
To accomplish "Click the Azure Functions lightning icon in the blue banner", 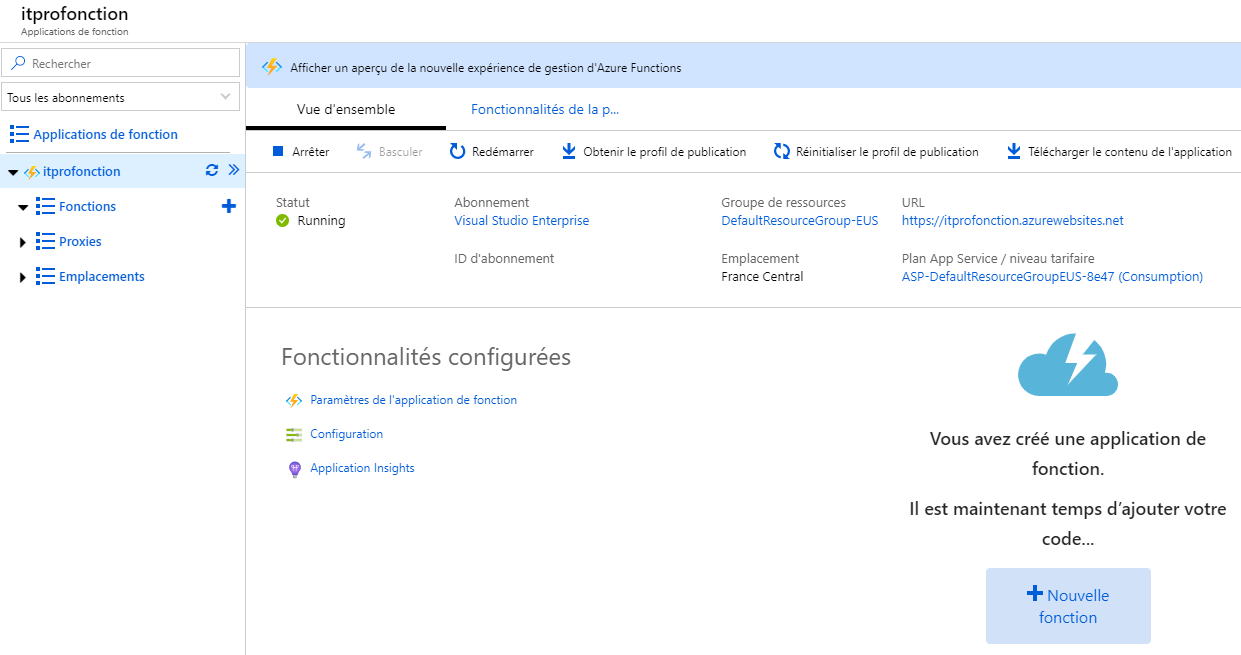I will click(272, 67).
